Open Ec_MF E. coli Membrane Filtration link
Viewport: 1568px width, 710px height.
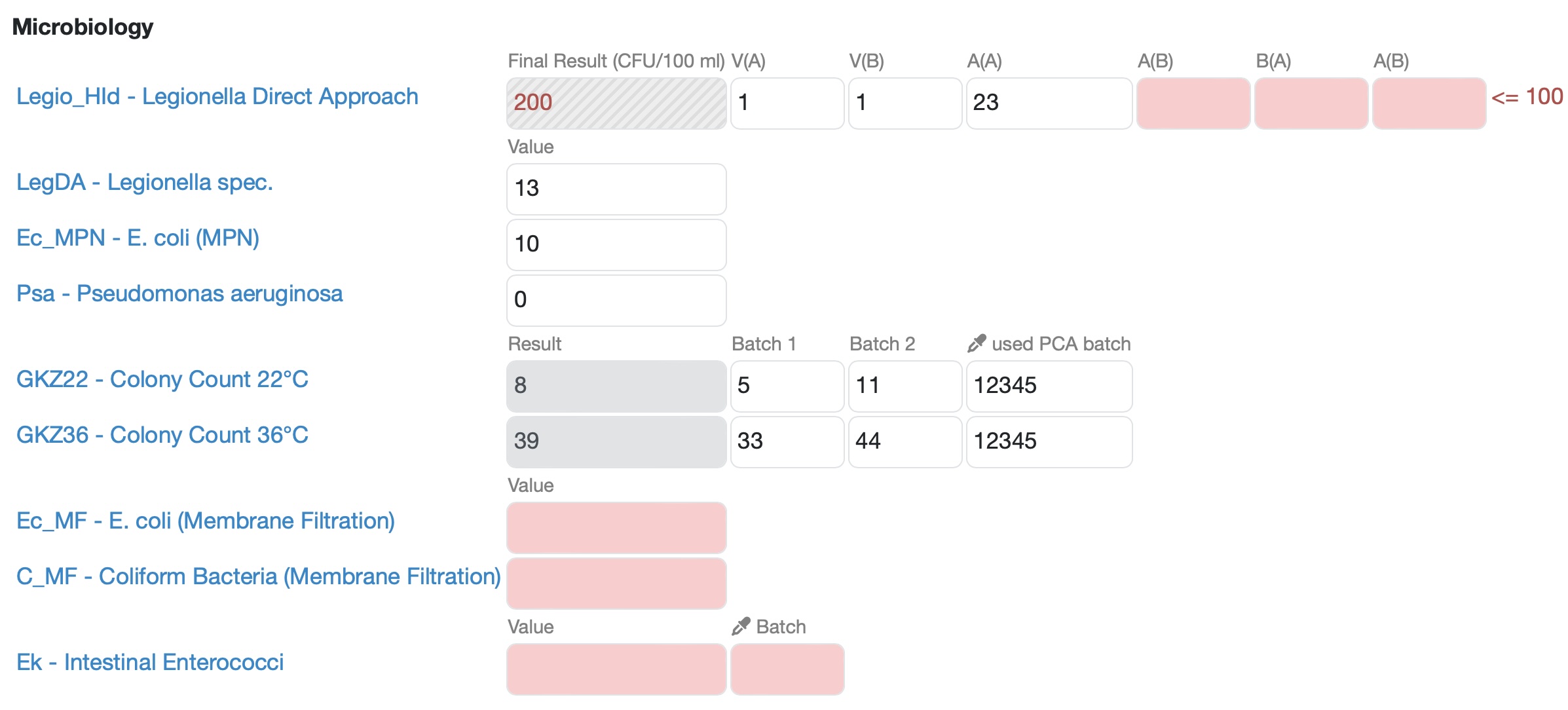click(205, 521)
